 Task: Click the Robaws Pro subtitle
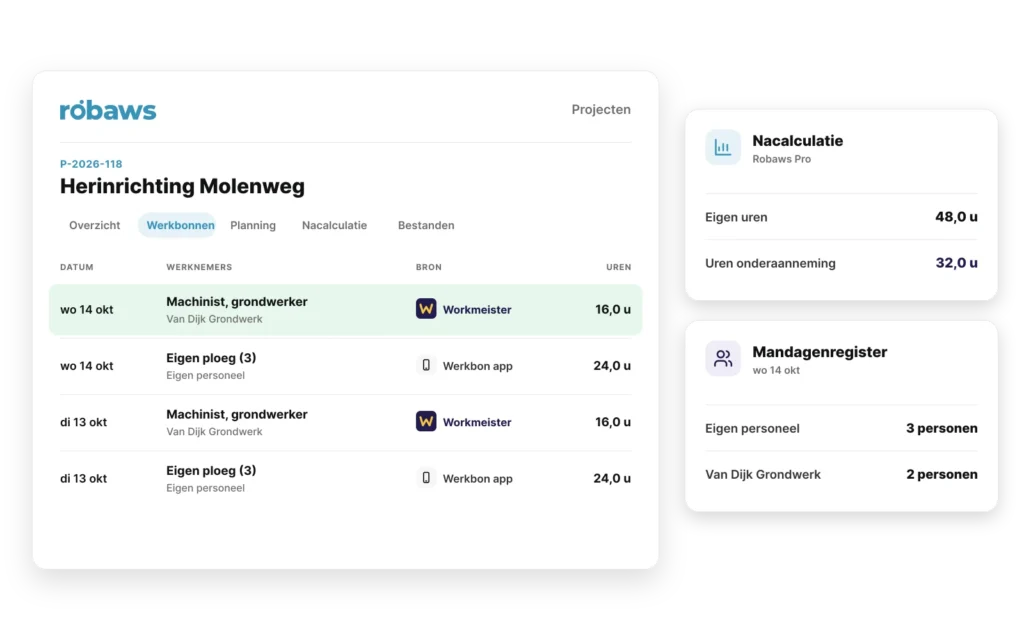point(782,159)
